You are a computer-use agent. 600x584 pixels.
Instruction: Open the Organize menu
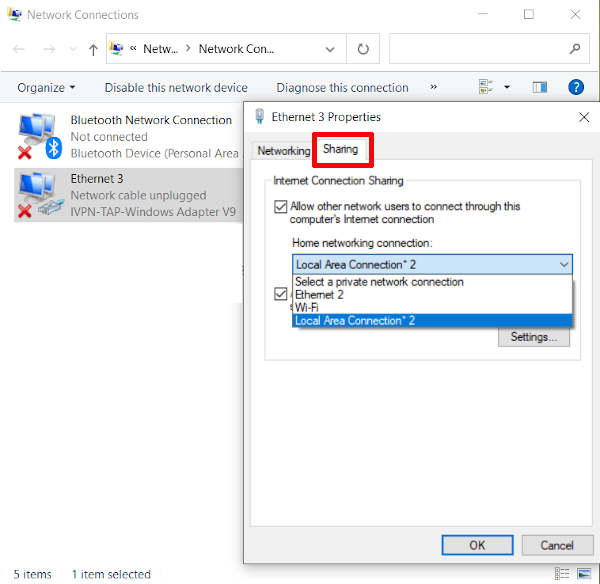pos(46,88)
